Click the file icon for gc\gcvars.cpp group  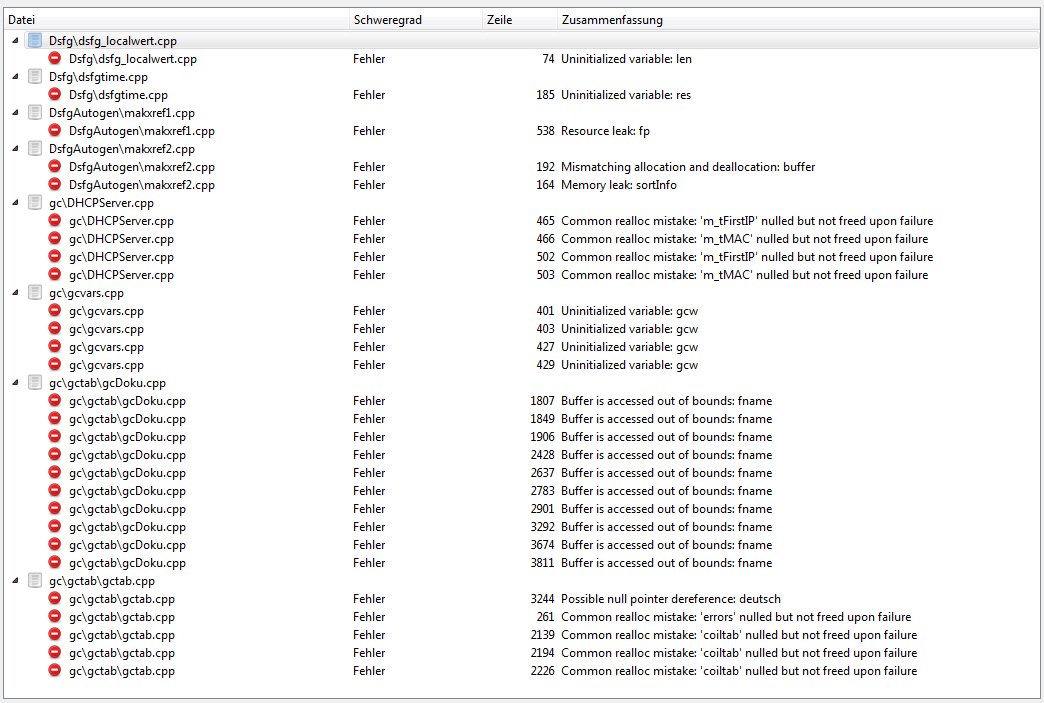(x=35, y=293)
